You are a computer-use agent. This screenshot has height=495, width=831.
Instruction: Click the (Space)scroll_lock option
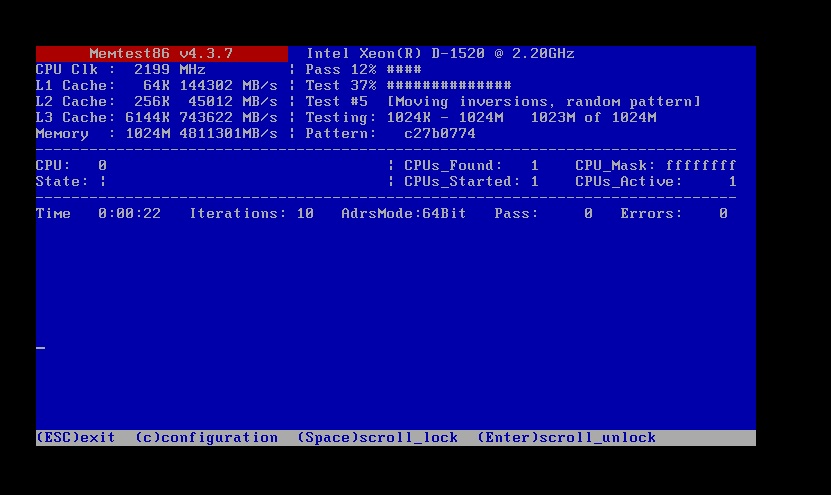tap(377, 438)
